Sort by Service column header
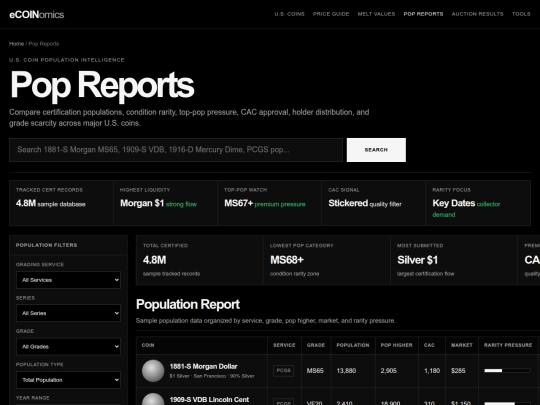Viewport: 540px width, 405px height. click(x=284, y=345)
